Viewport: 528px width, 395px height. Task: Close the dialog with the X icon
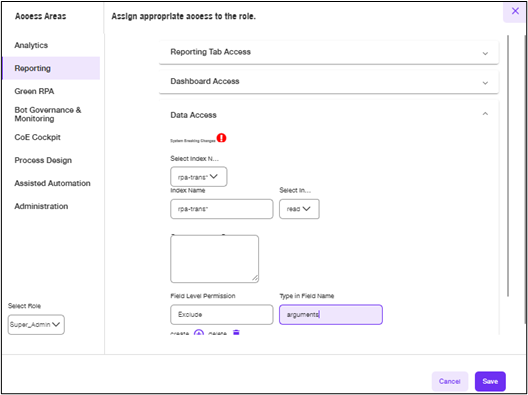pos(515,11)
